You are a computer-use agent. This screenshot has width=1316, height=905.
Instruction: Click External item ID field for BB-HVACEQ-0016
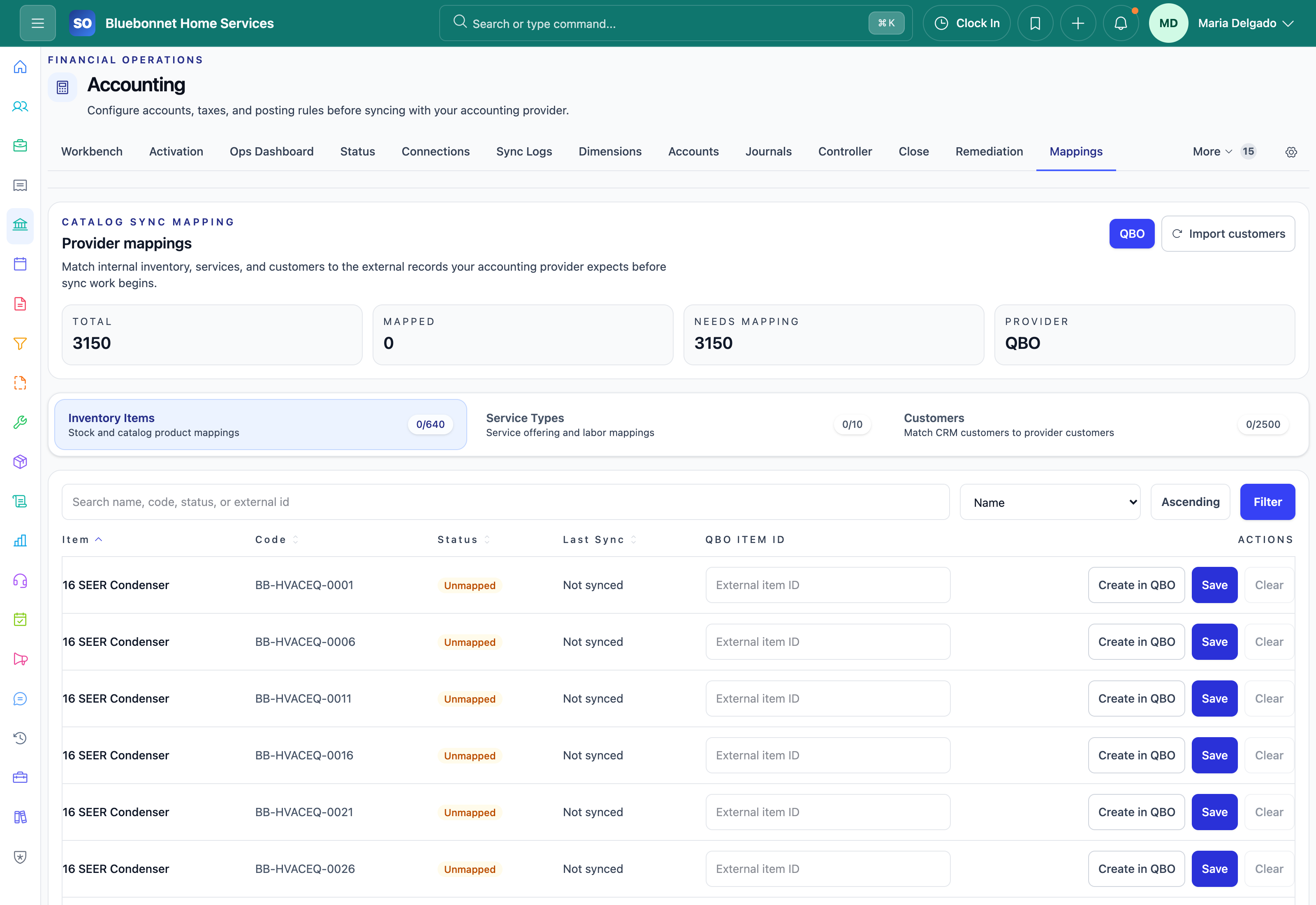tap(827, 755)
